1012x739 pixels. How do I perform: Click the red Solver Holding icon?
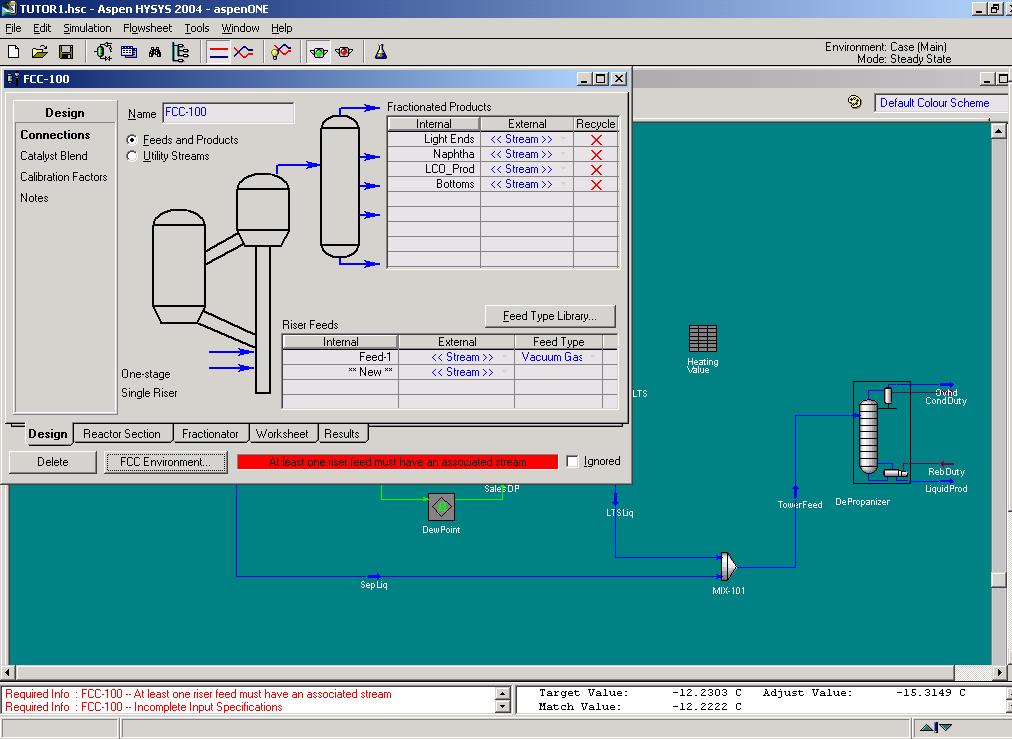[x=344, y=52]
